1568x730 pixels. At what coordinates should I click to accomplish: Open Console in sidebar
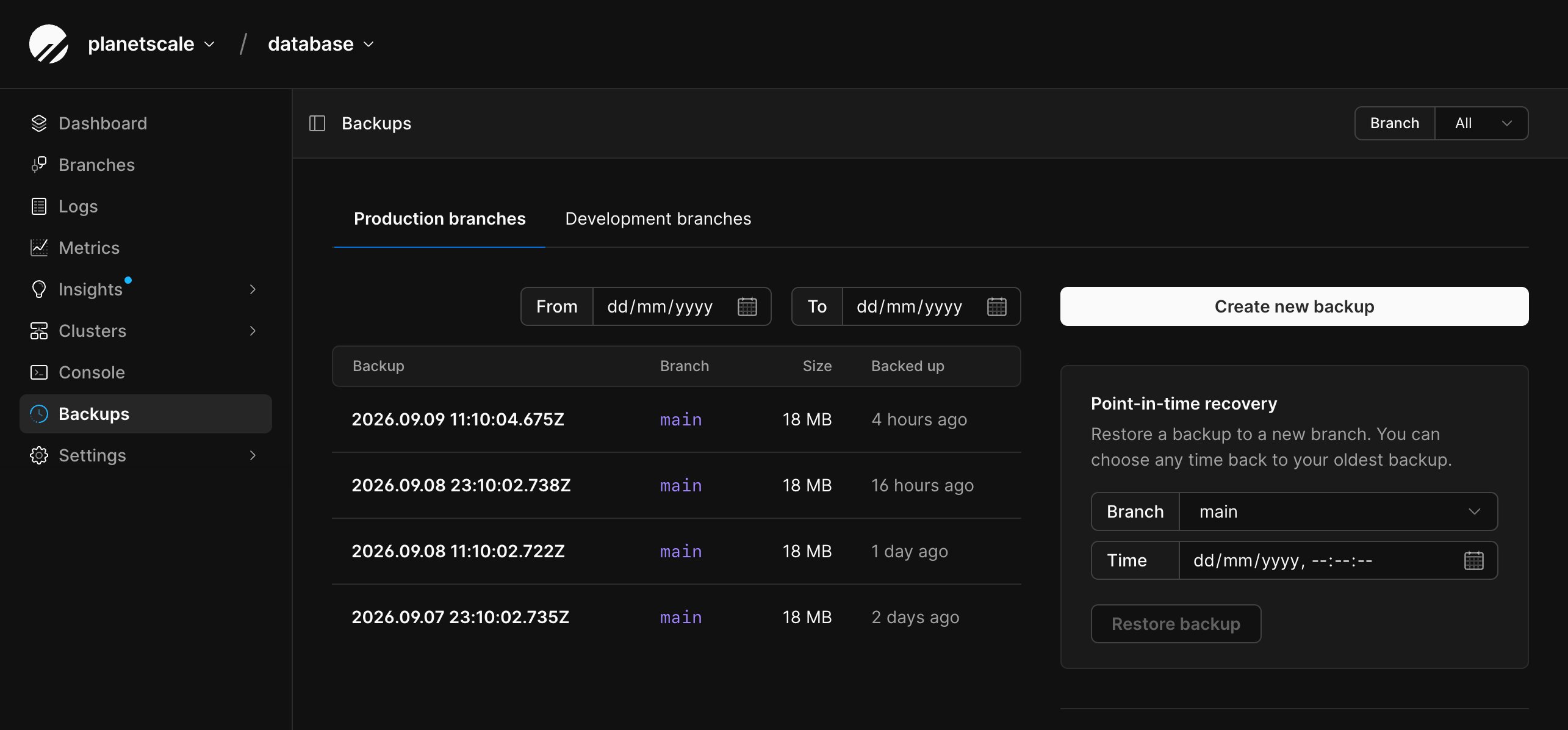click(146, 372)
